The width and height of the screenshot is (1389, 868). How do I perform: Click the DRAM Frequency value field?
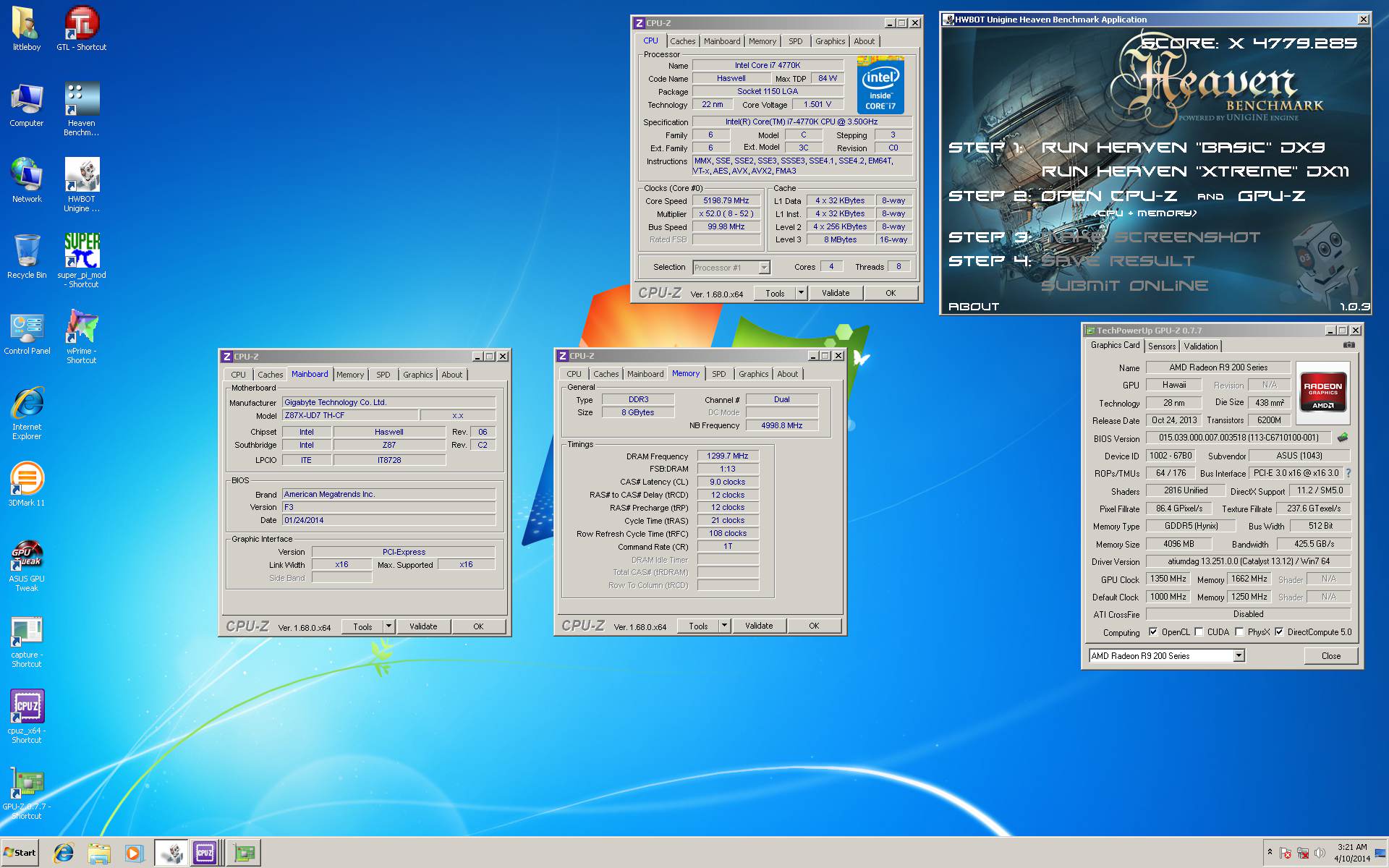click(x=728, y=456)
